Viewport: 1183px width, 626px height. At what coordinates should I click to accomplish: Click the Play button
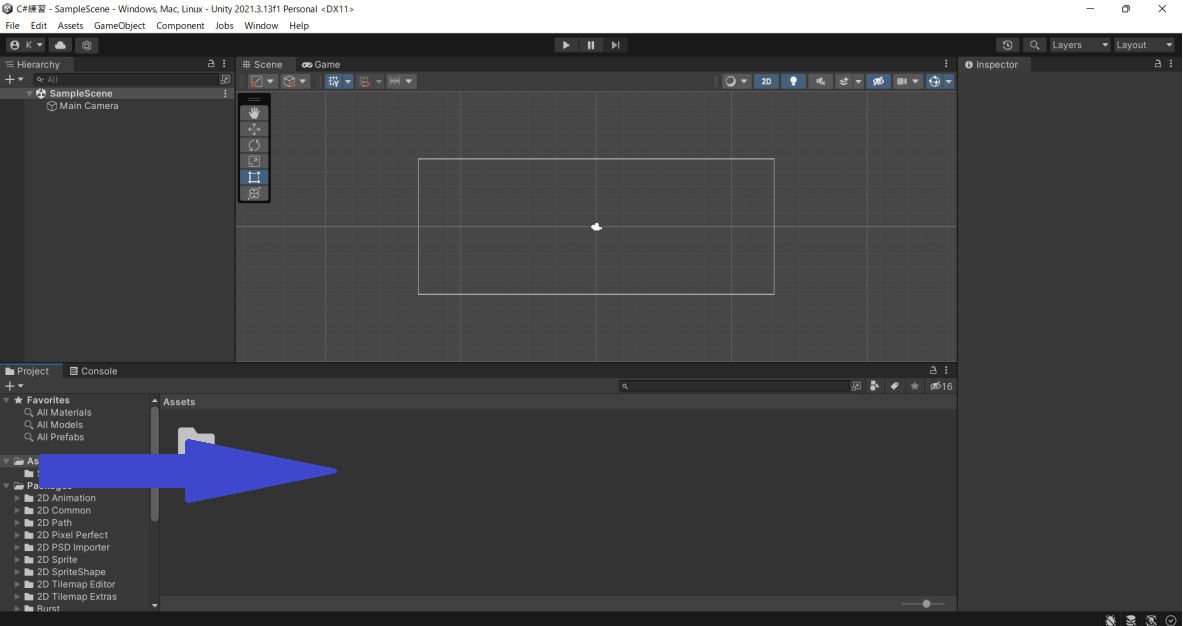point(566,45)
